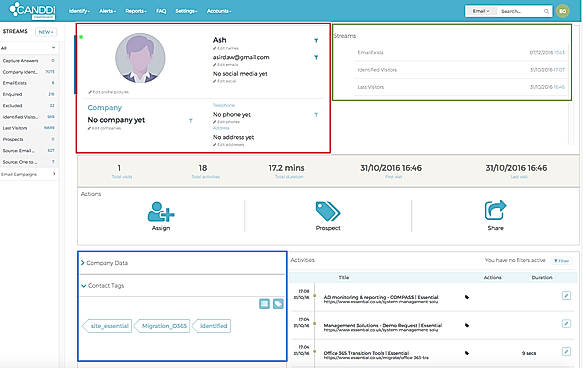Open the Alerts menu
This screenshot has width=583, height=368.
[107, 11]
